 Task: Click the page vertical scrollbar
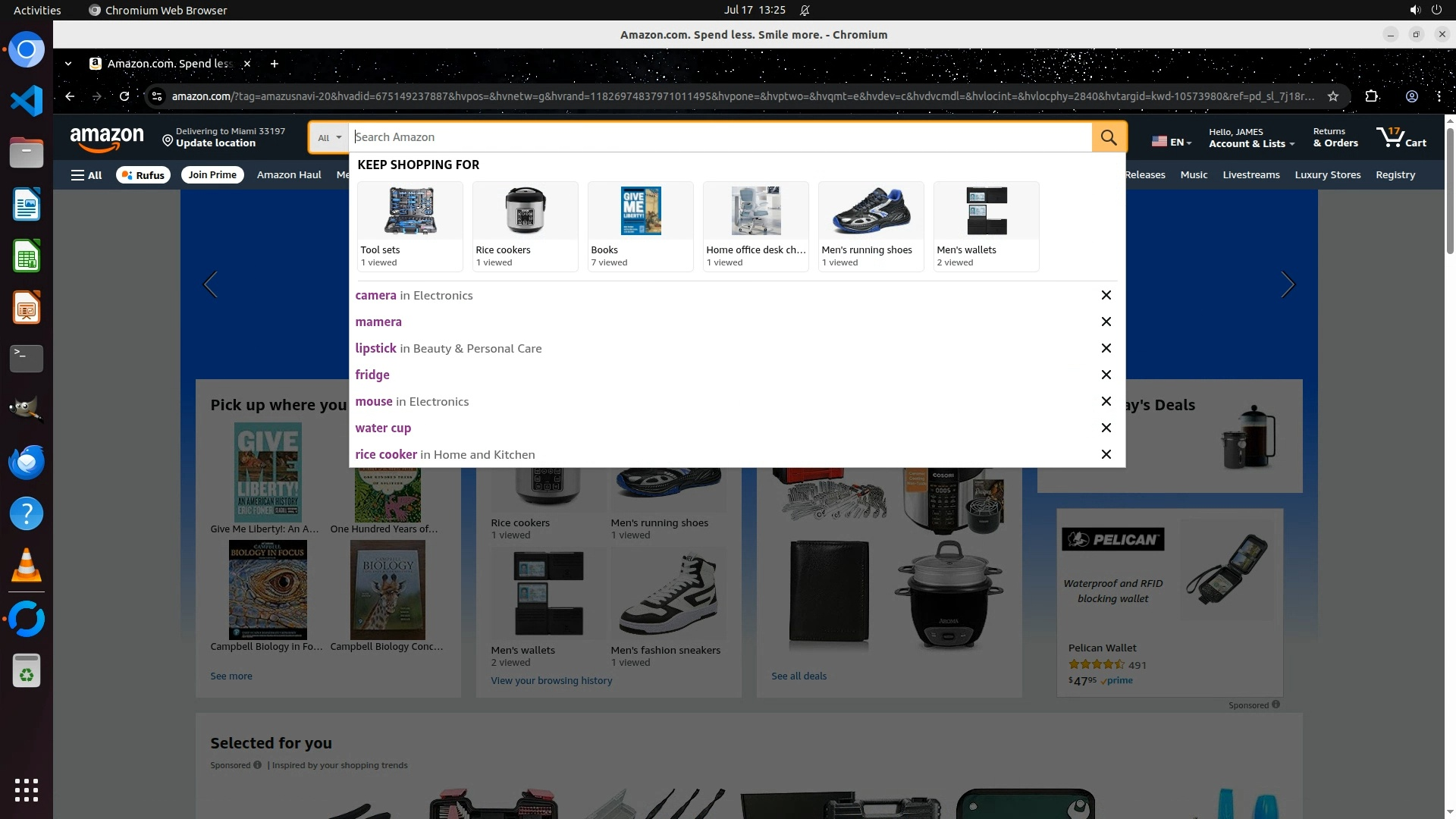(1449, 190)
